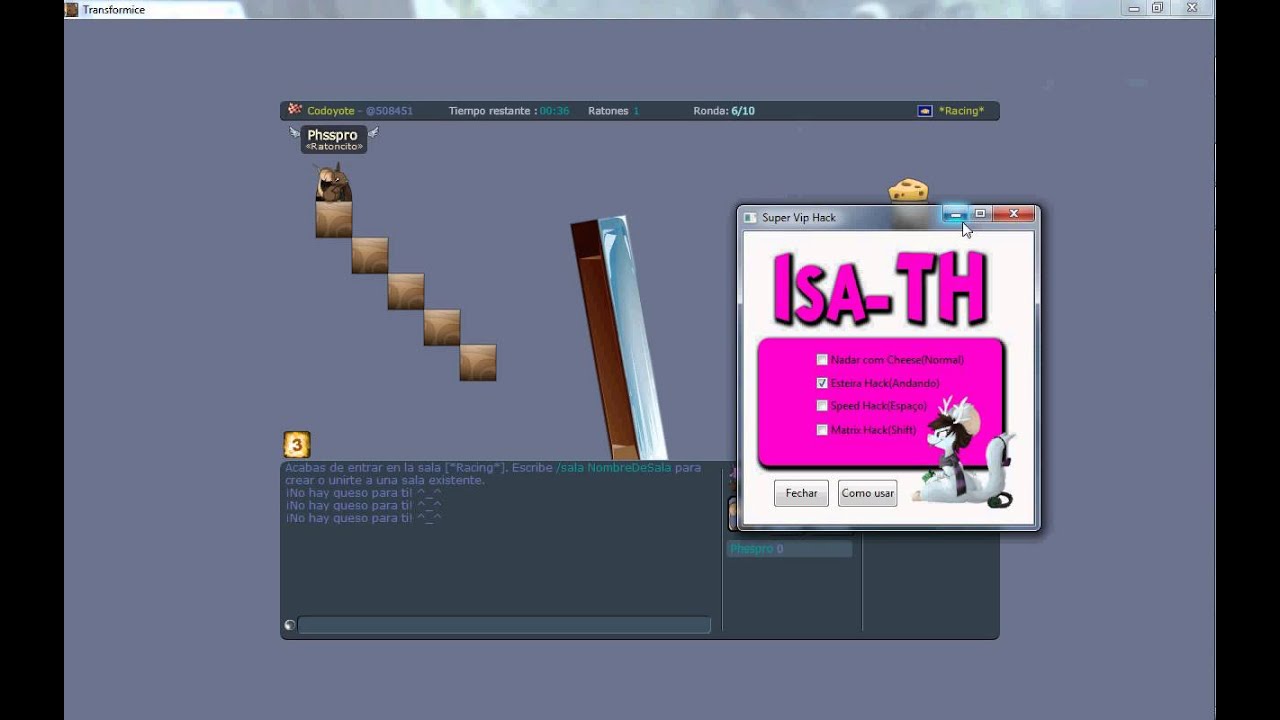The image size is (1280, 720).
Task: Click the Ratones counter
Action: (614, 111)
